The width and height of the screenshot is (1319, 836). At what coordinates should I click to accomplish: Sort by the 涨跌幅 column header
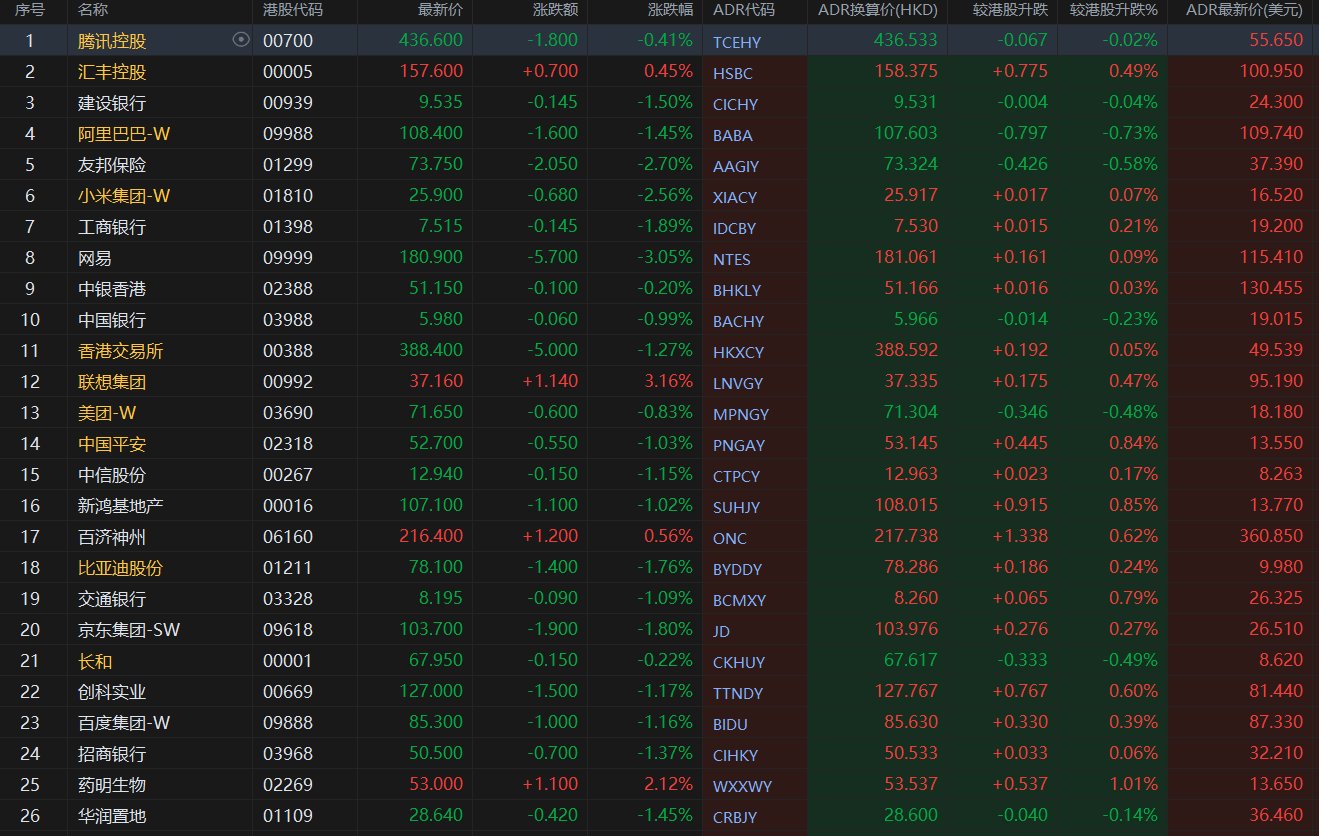(670, 10)
